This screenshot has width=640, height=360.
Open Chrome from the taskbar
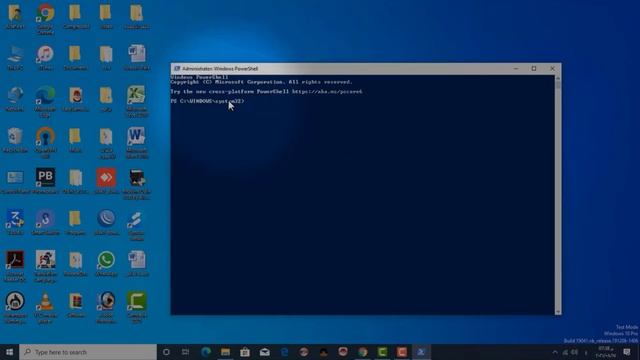pyautogui.click(x=362, y=352)
